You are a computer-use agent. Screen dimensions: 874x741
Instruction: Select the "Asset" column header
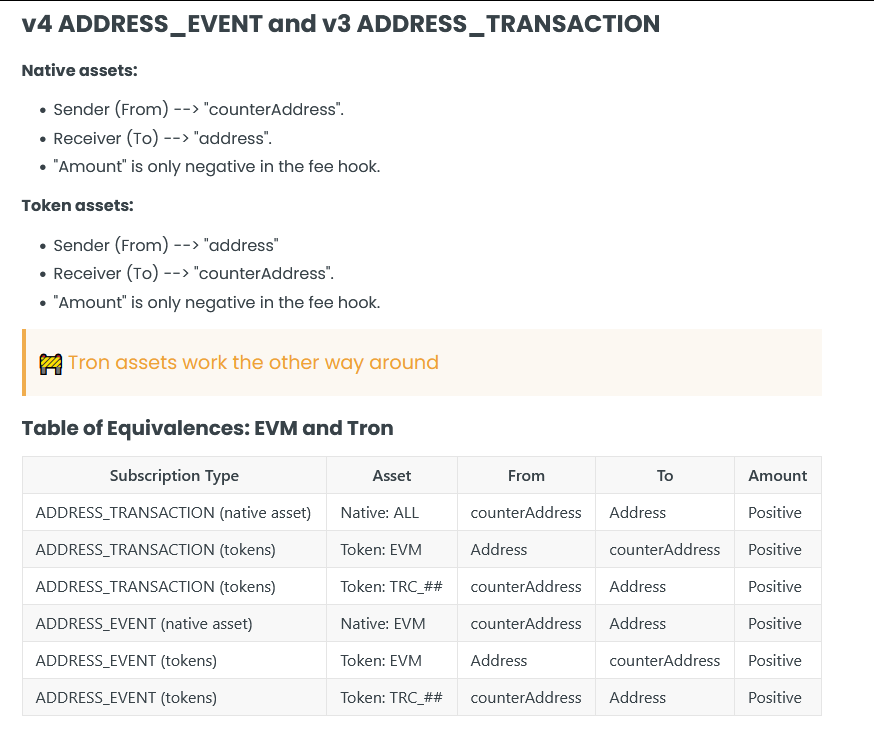(392, 476)
